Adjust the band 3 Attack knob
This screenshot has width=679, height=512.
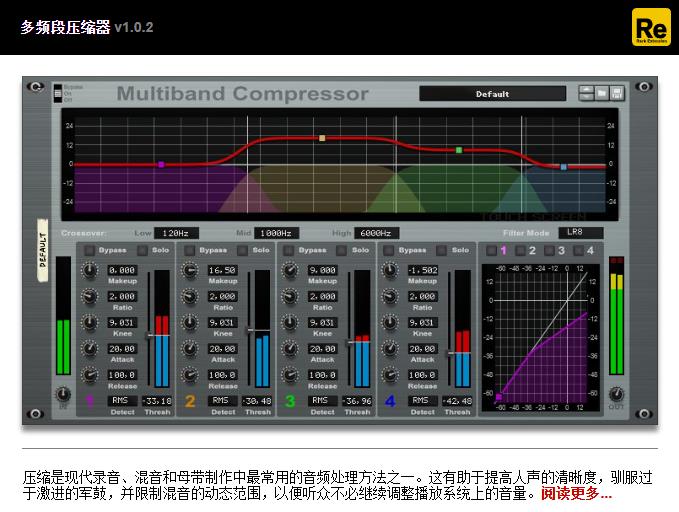pos(290,349)
